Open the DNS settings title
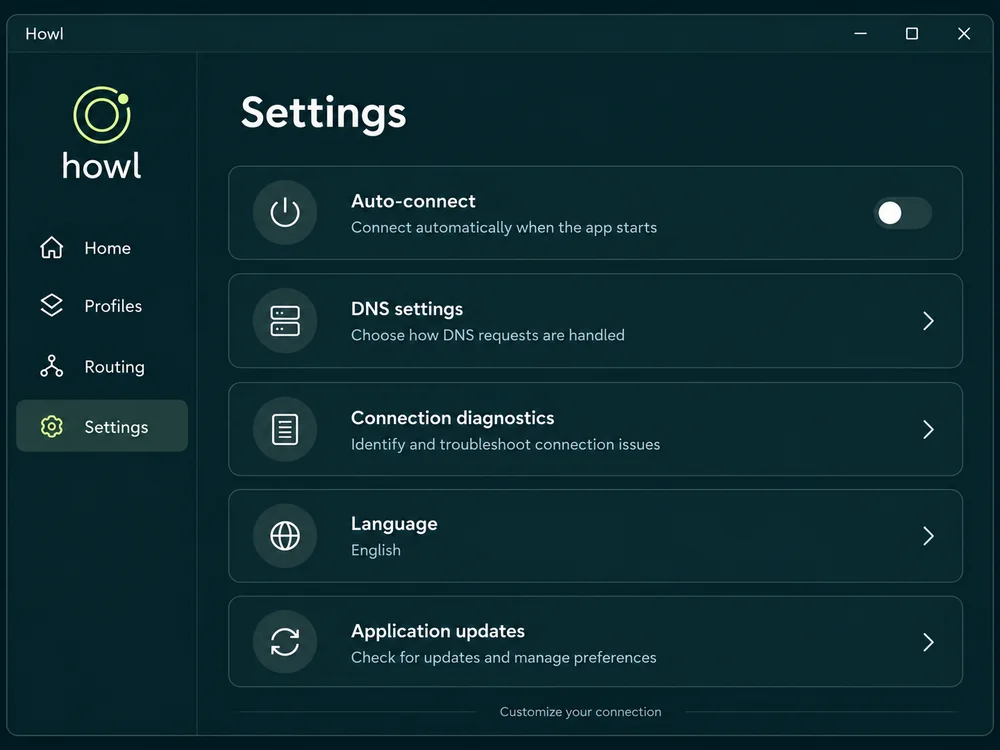Image resolution: width=1000 pixels, height=750 pixels. click(407, 309)
